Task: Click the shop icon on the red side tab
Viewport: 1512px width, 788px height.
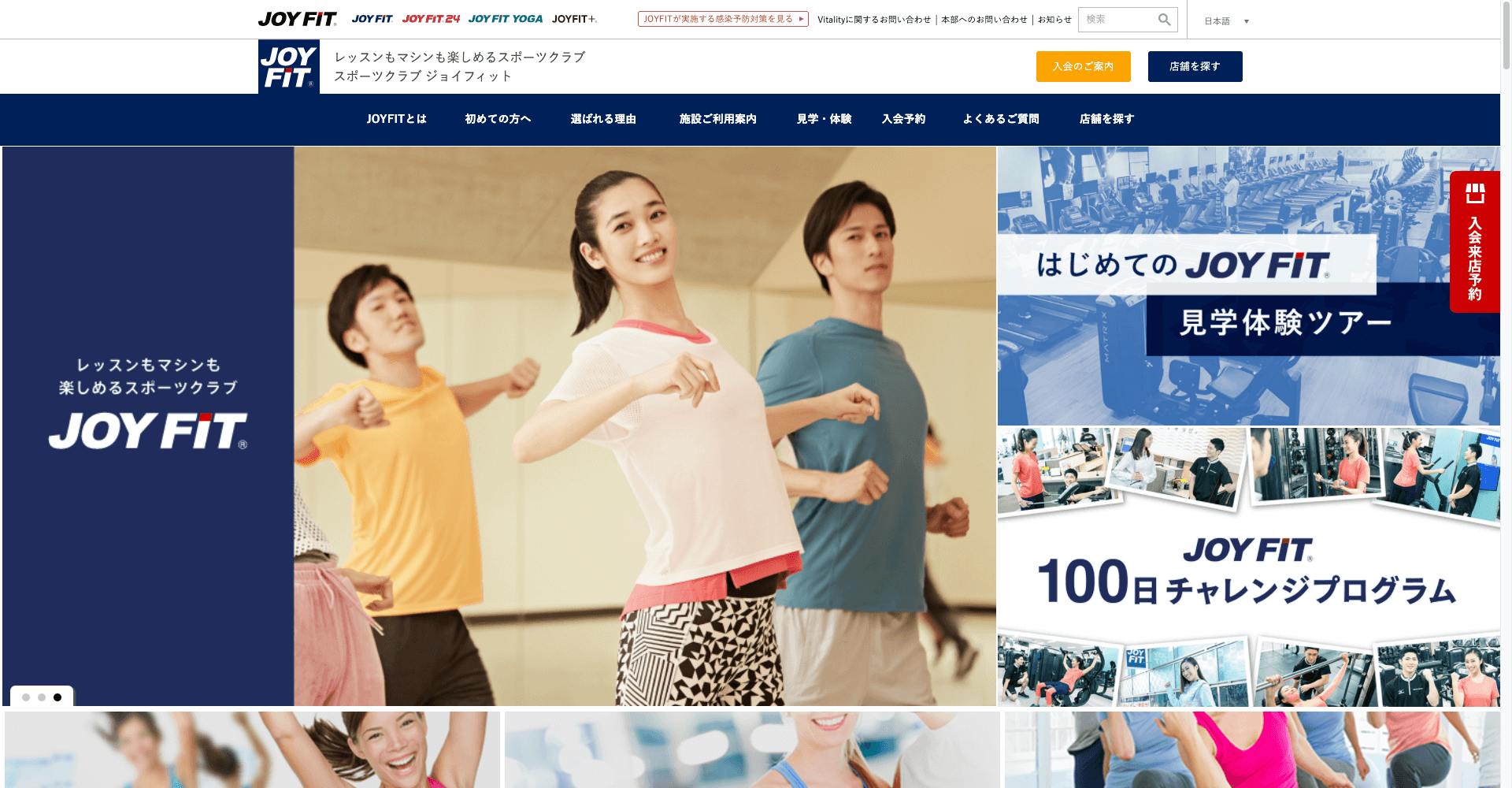Action: point(1475,193)
